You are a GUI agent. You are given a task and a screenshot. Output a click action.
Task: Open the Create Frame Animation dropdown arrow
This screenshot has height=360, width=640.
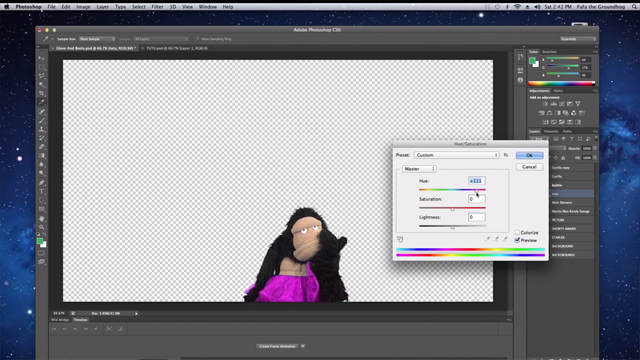(x=303, y=346)
